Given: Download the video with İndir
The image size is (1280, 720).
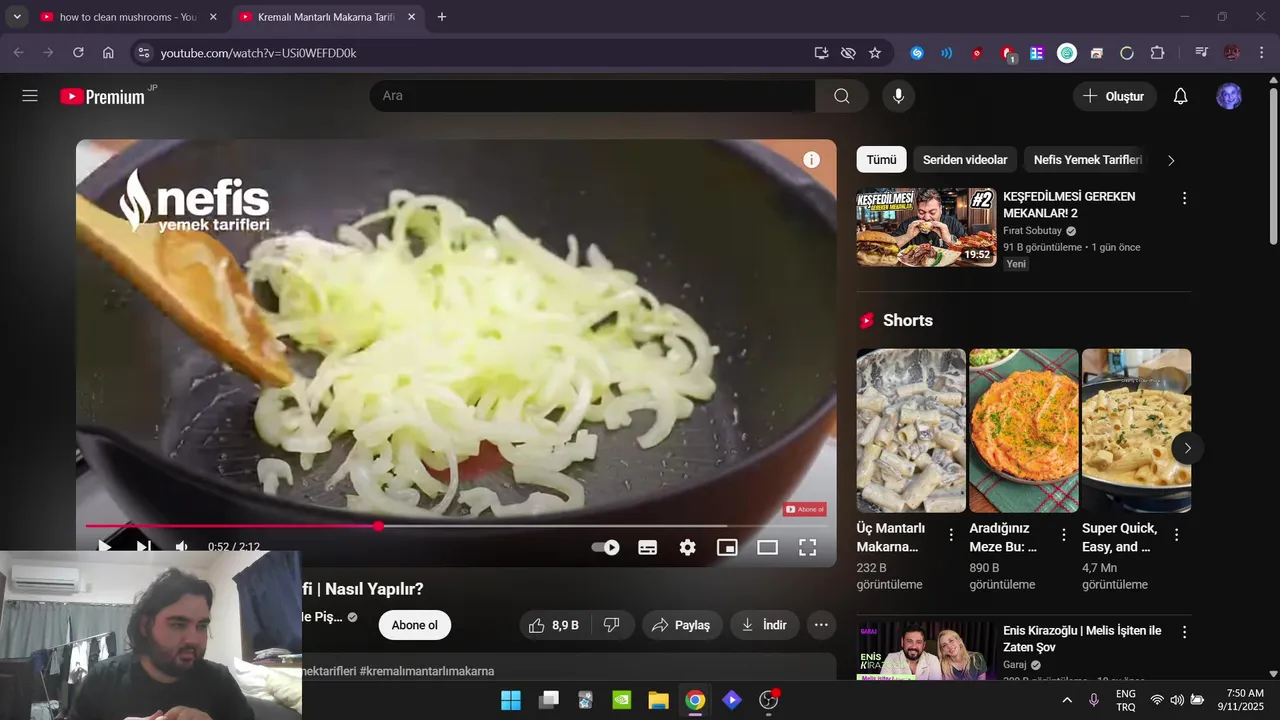Looking at the screenshot, I should 764,625.
